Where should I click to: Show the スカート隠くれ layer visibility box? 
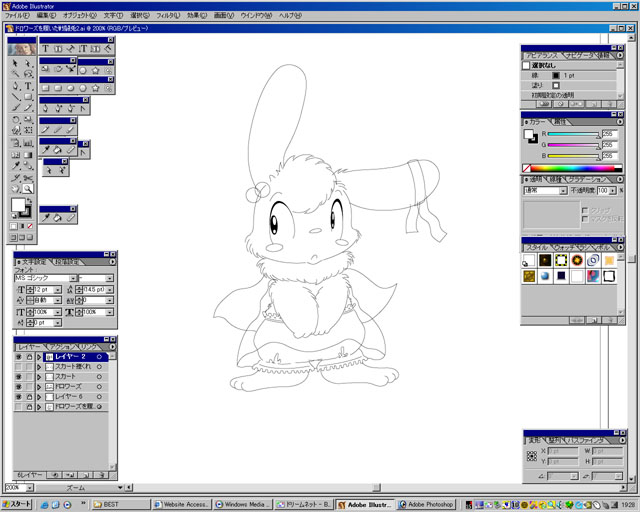coord(18,367)
